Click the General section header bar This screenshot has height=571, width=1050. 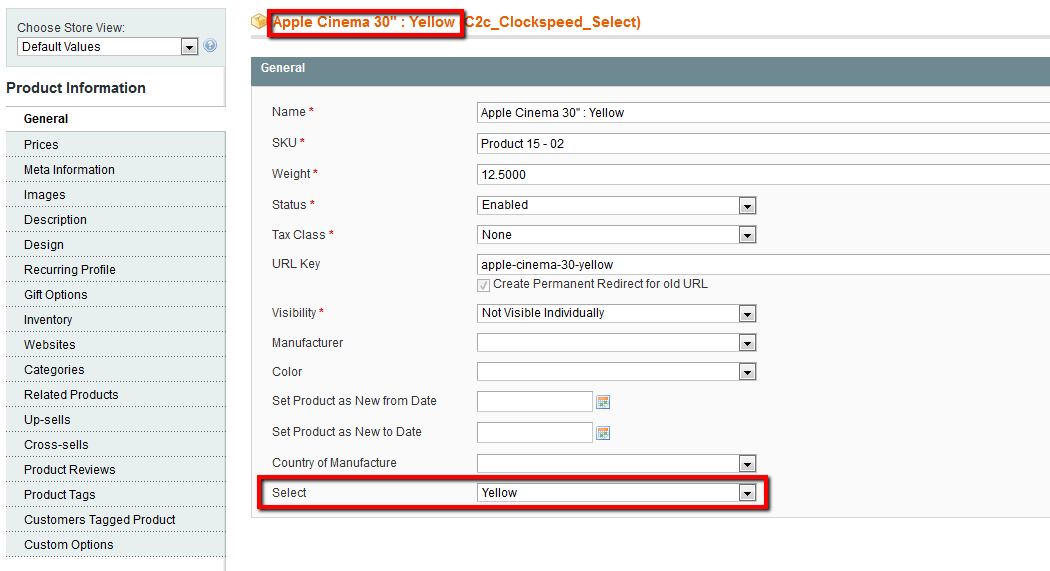[650, 71]
